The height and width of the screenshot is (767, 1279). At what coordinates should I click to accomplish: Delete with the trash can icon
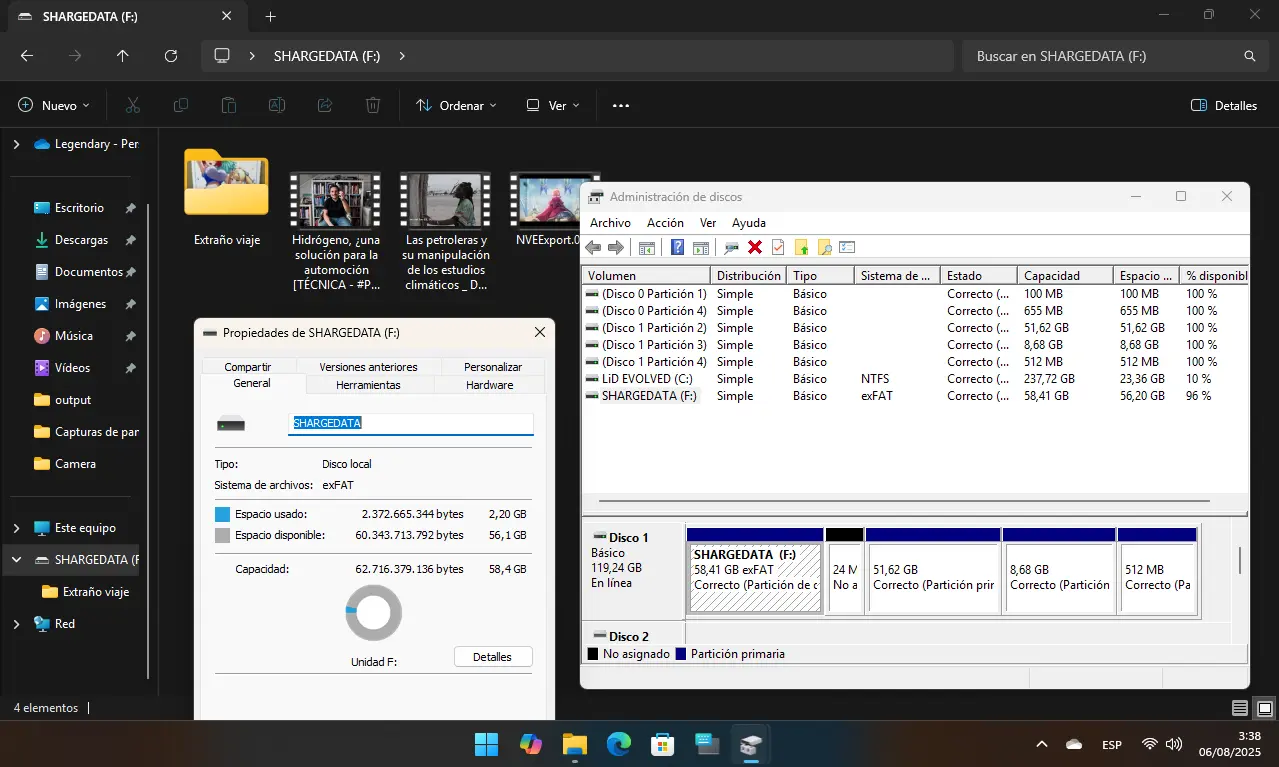click(373, 105)
